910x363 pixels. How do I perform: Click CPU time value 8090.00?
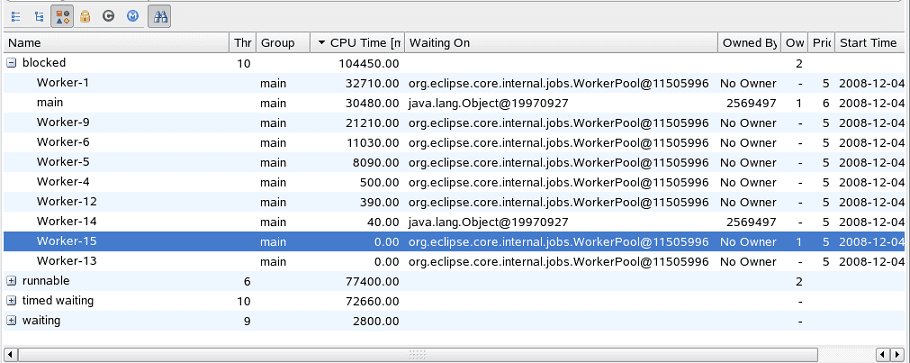point(375,162)
